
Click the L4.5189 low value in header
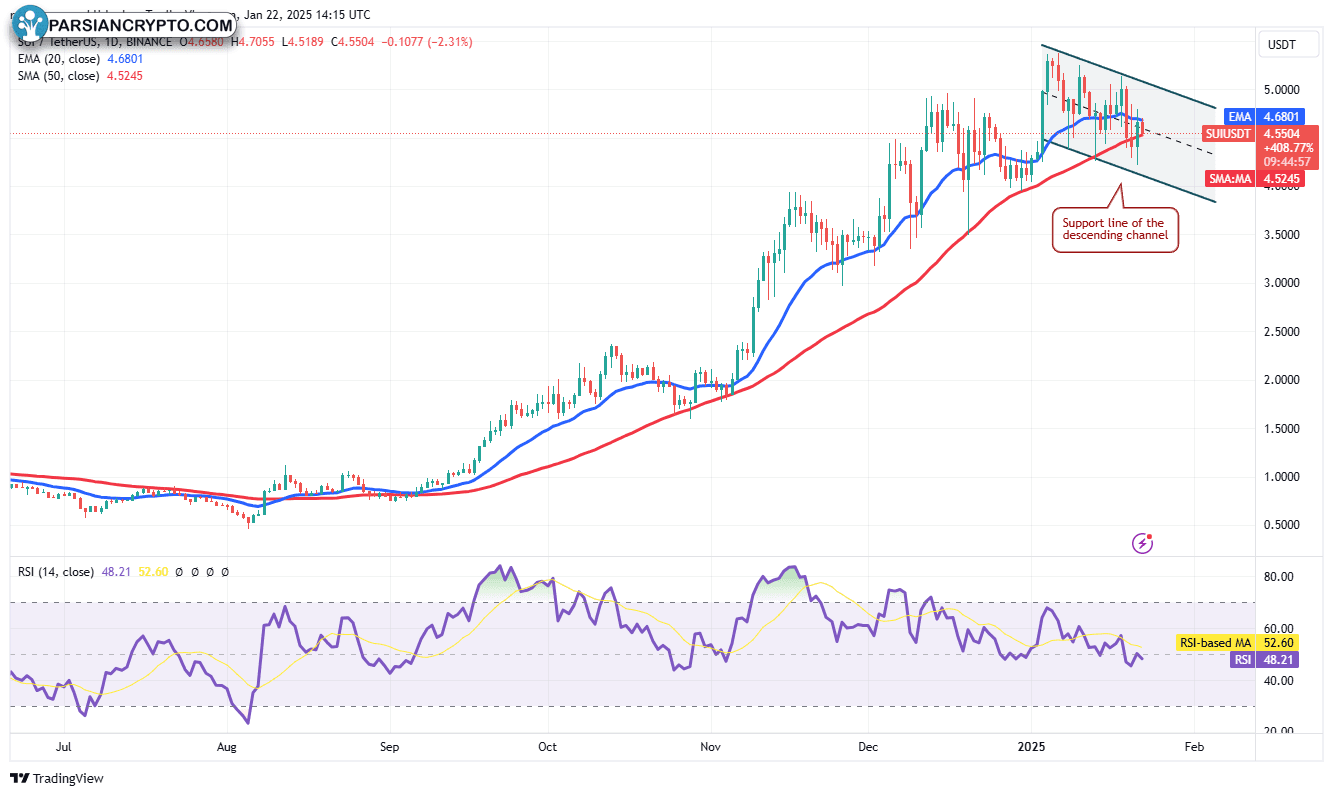click(304, 42)
